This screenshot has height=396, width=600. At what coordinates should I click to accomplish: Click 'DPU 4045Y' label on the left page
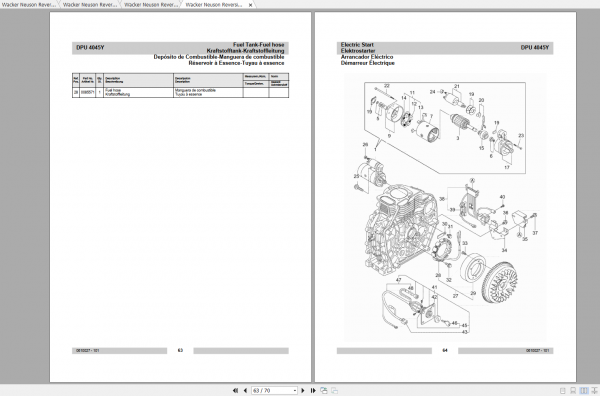(90, 48)
